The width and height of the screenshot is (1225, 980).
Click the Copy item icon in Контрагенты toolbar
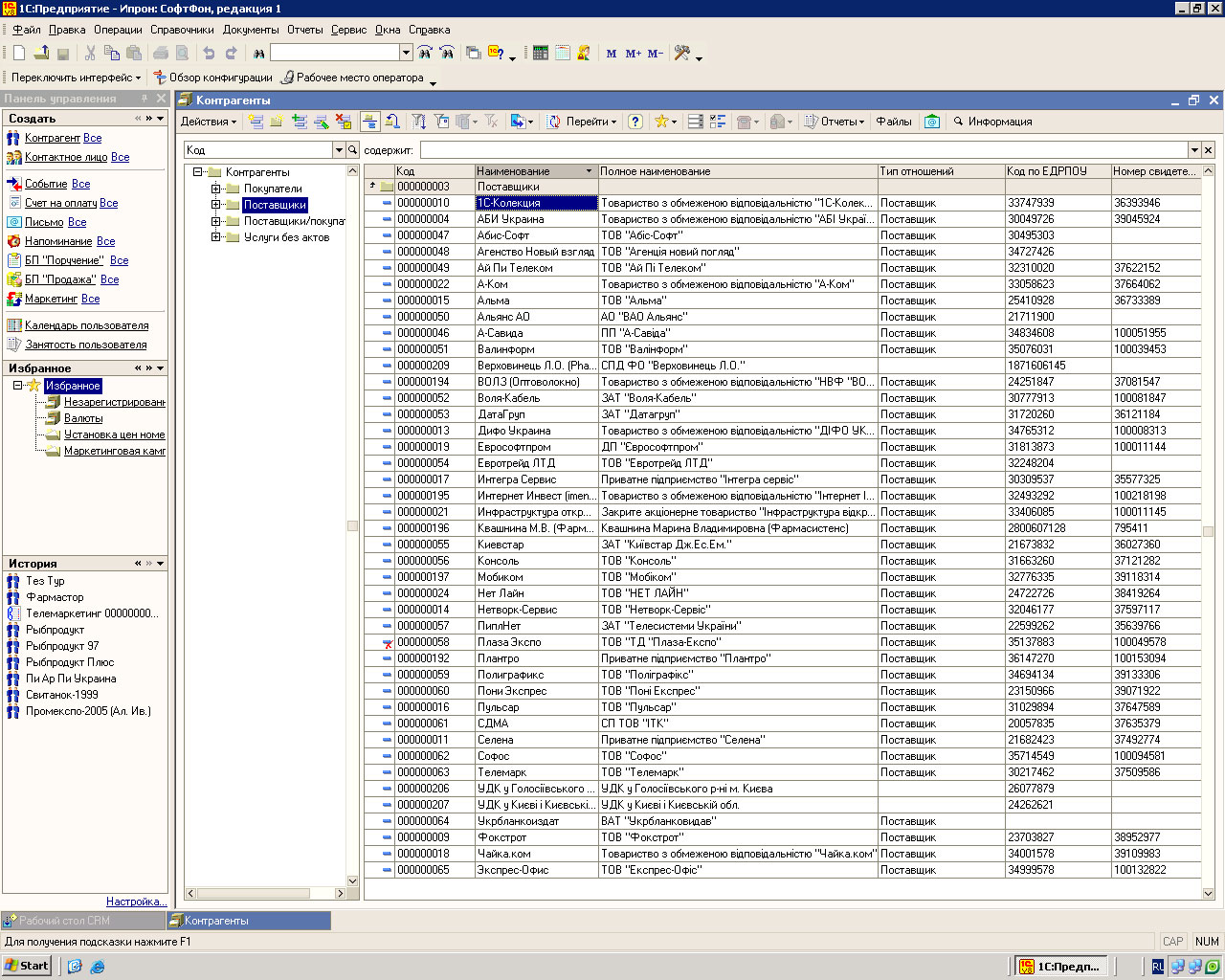[x=300, y=122]
